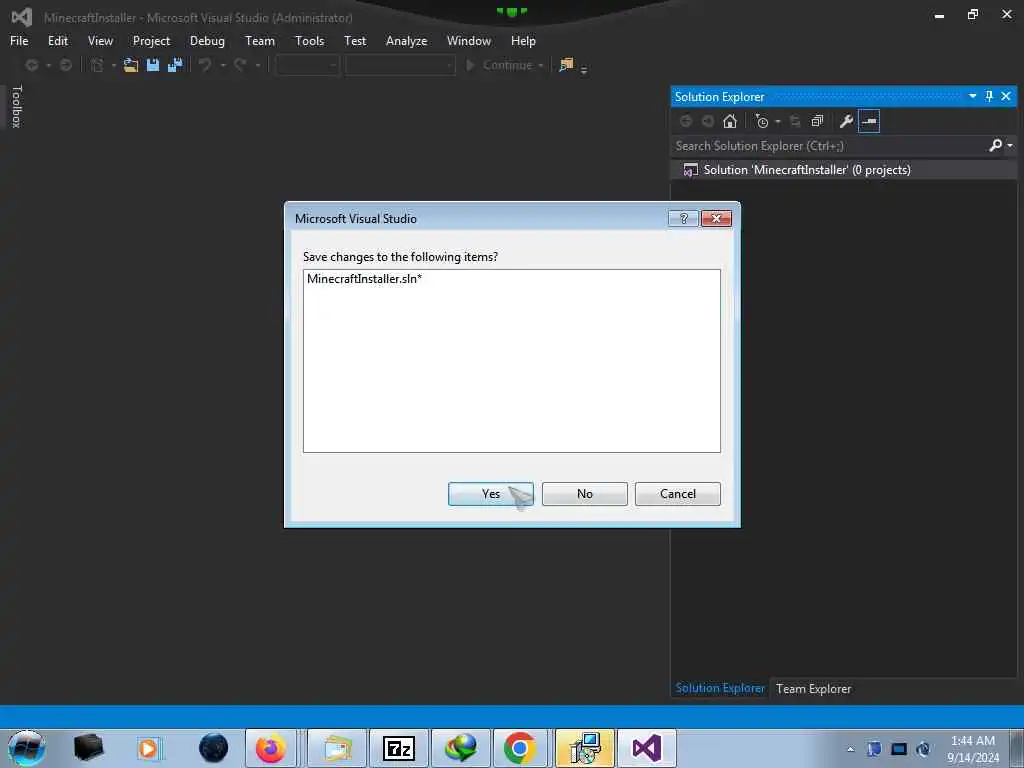This screenshot has height=768, width=1024.
Task: Click the dialog's question mark help button
Action: click(x=683, y=218)
